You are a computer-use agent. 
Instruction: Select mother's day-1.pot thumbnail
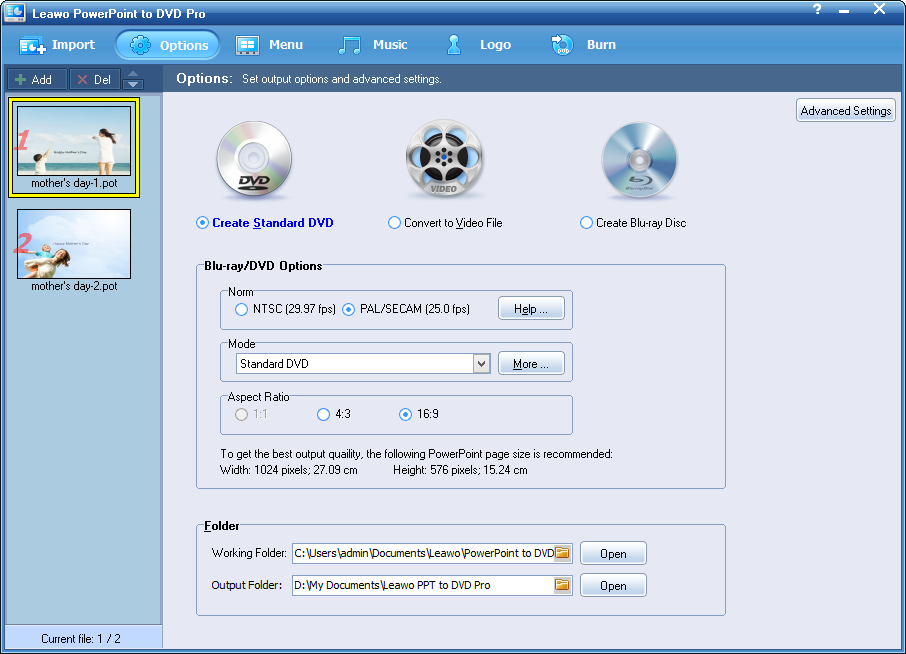[74, 147]
